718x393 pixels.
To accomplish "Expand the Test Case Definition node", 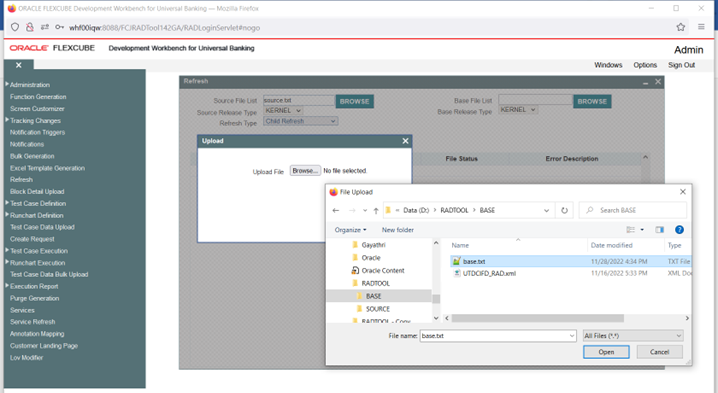I will [x=7, y=203].
